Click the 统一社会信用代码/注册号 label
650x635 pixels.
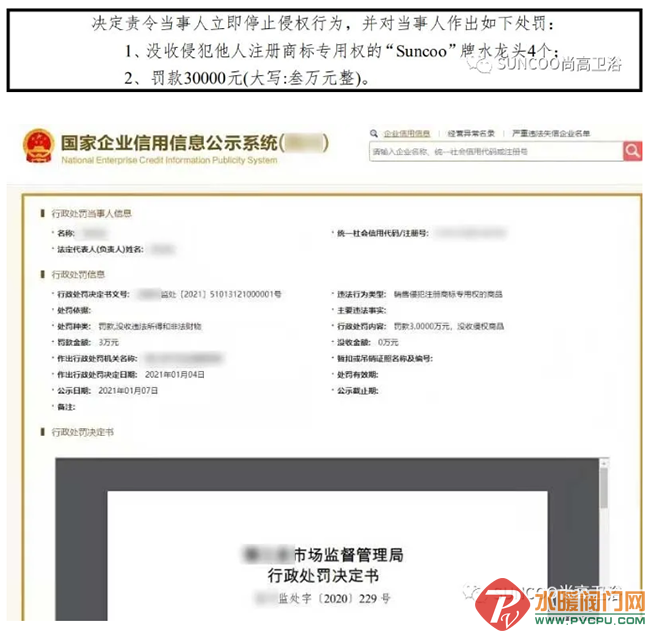point(383,233)
